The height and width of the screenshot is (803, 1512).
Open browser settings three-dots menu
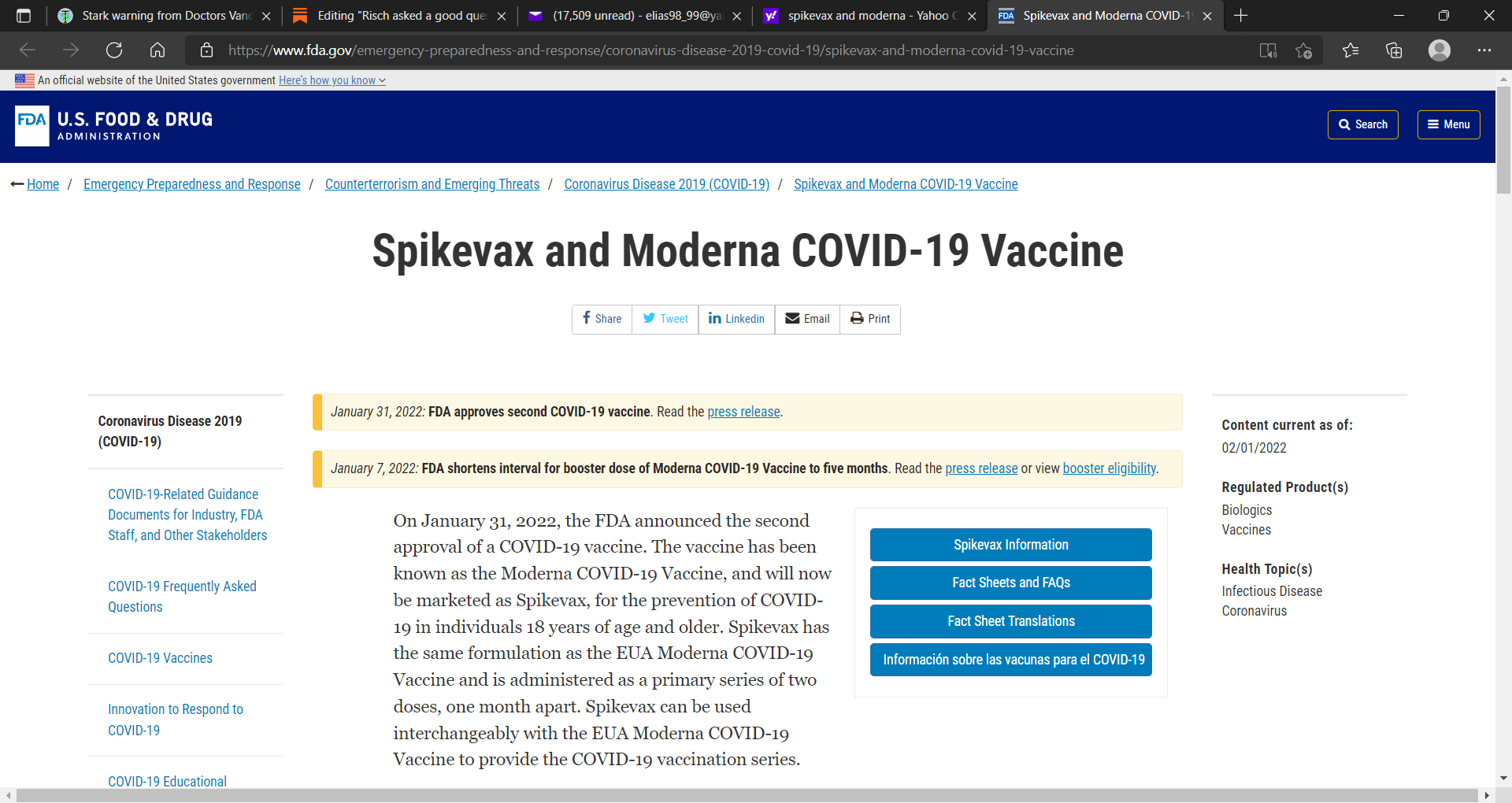click(1484, 50)
